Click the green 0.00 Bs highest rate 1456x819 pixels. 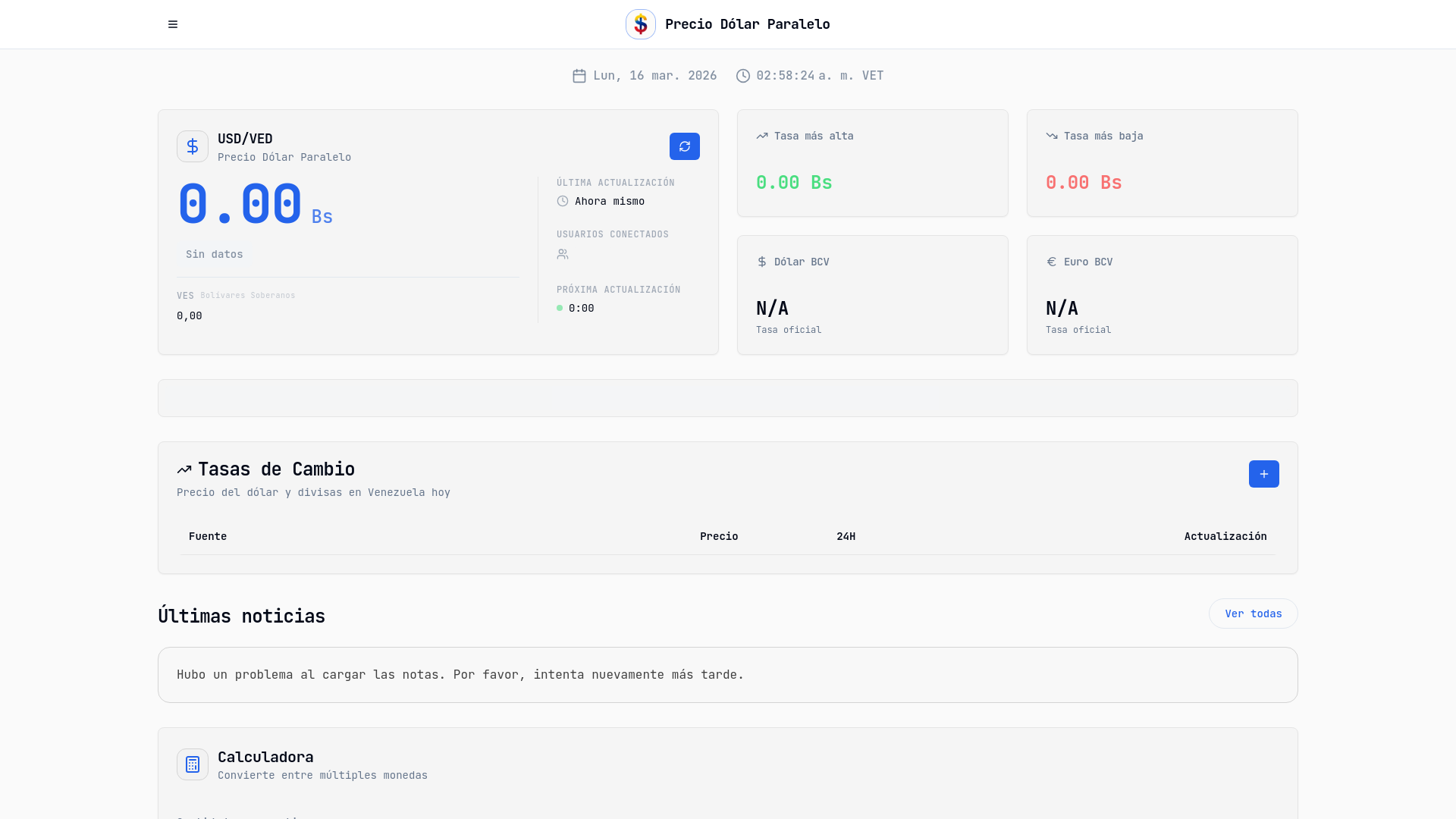point(794,183)
